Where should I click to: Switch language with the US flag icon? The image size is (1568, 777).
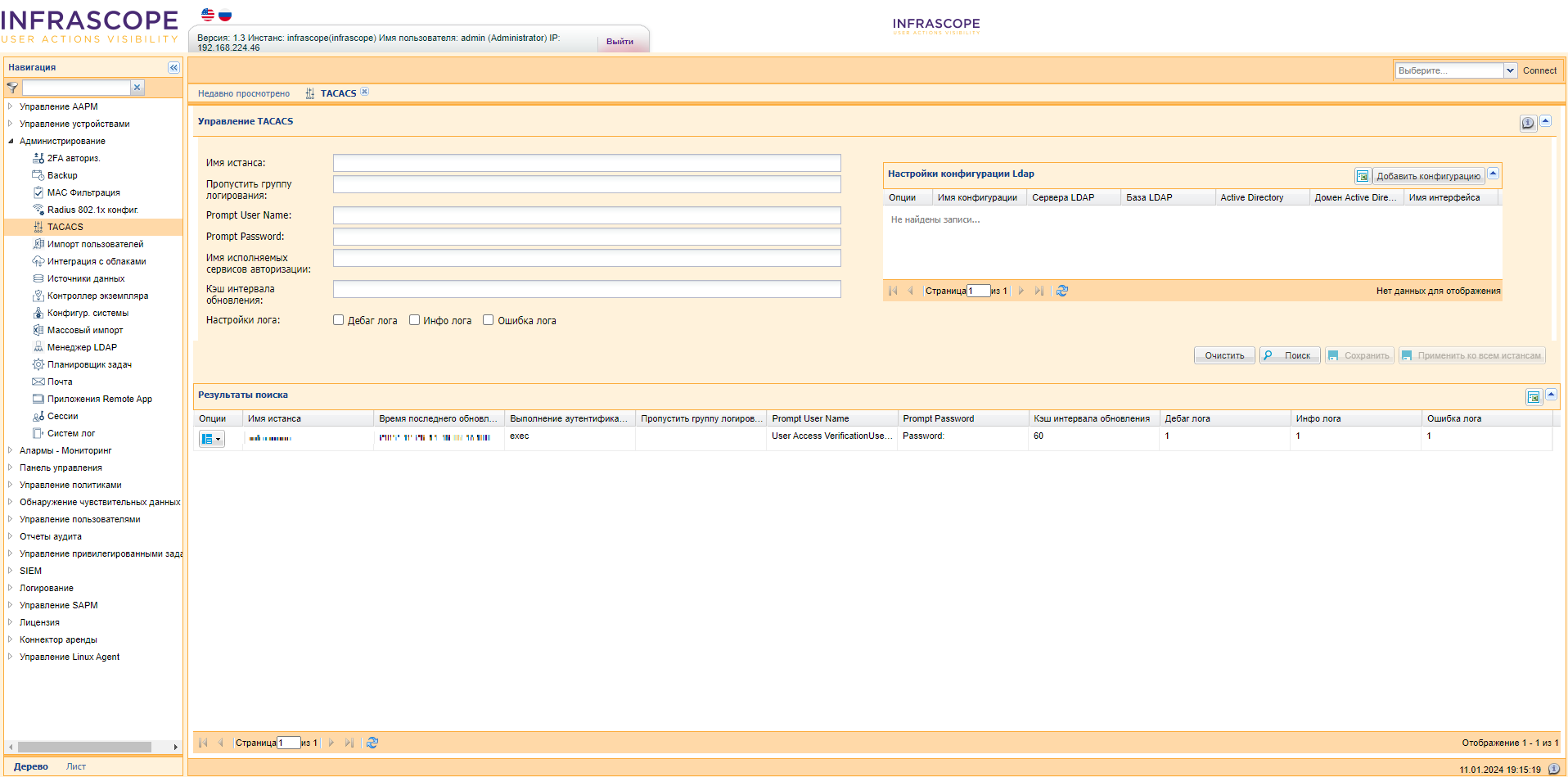(x=208, y=15)
